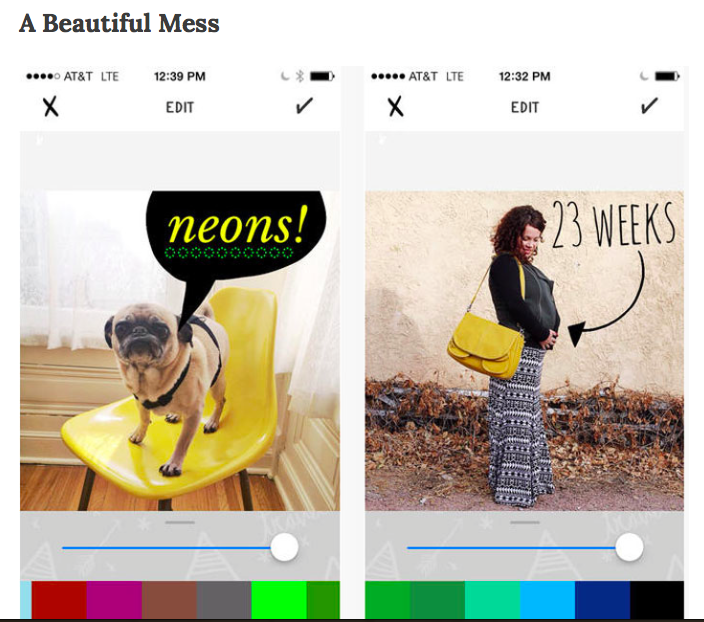Tap the X cancel icon on right phone
The height and width of the screenshot is (622, 704).
[396, 107]
